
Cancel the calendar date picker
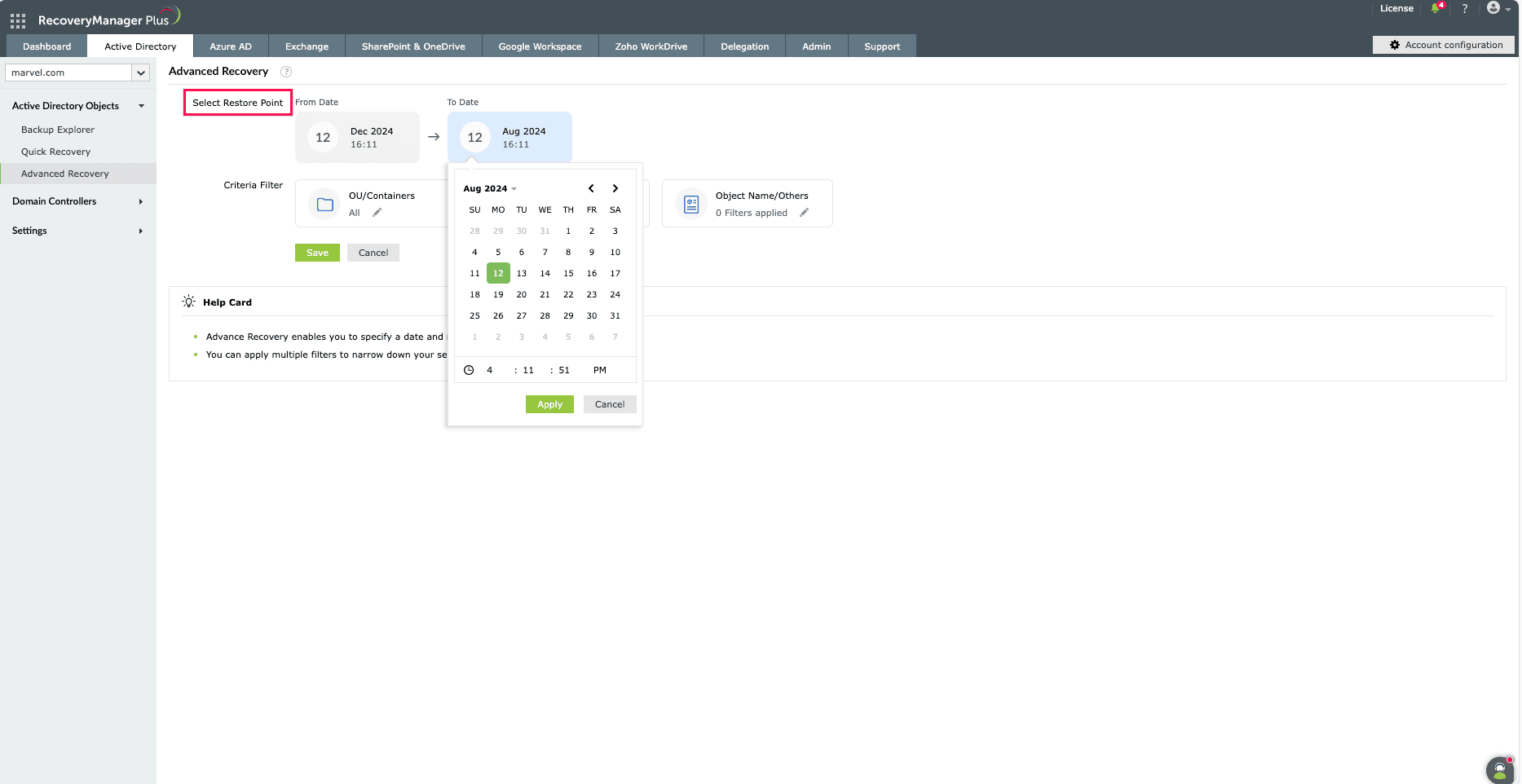click(610, 404)
